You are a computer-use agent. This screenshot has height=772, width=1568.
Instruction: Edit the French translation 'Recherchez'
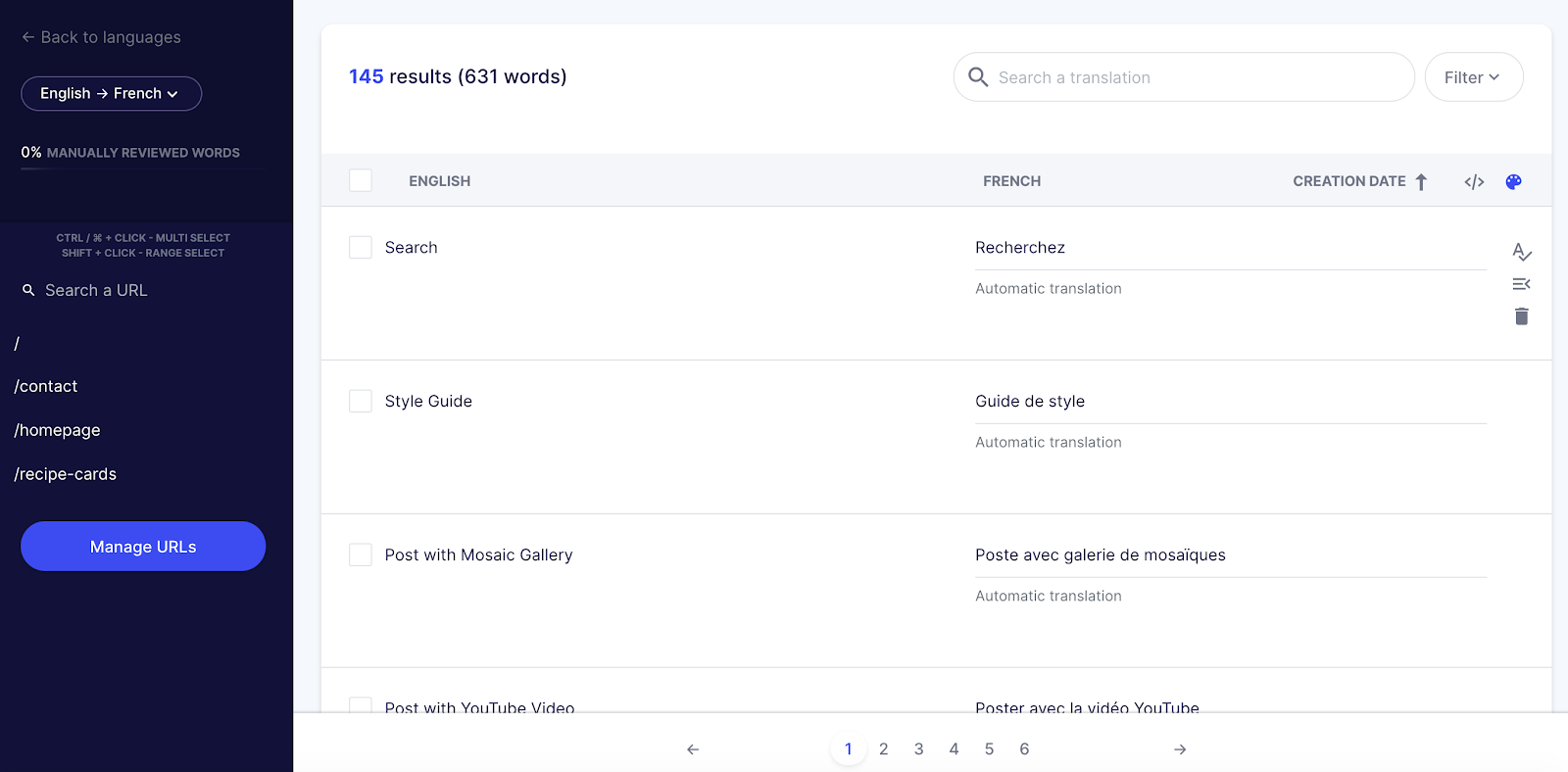(x=1231, y=248)
